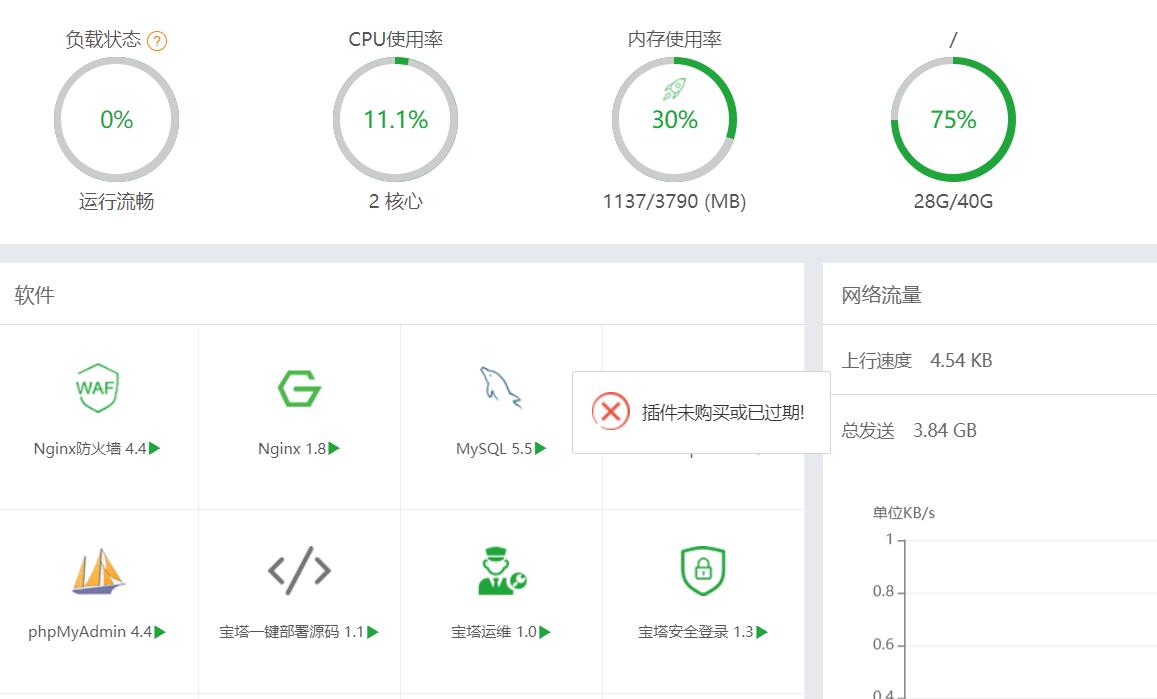Viewport: 1157px width, 699px height.
Task: Open the Nginx firewall WAF shield icon
Action: pyautogui.click(x=97, y=388)
